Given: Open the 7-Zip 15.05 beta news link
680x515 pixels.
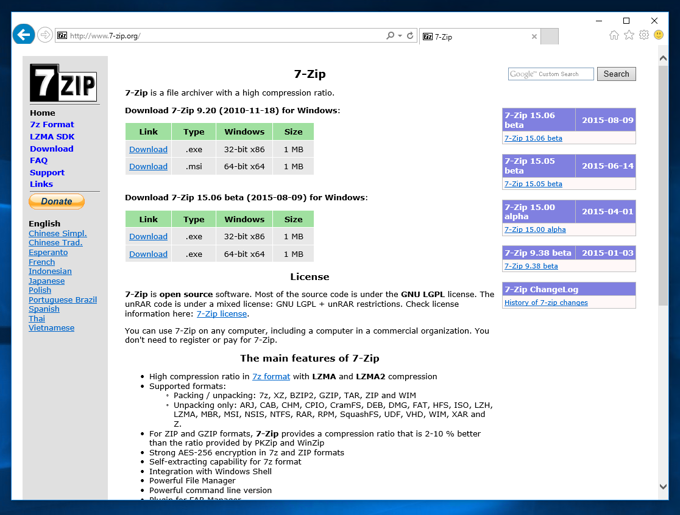Looking at the screenshot, I should 533,184.
